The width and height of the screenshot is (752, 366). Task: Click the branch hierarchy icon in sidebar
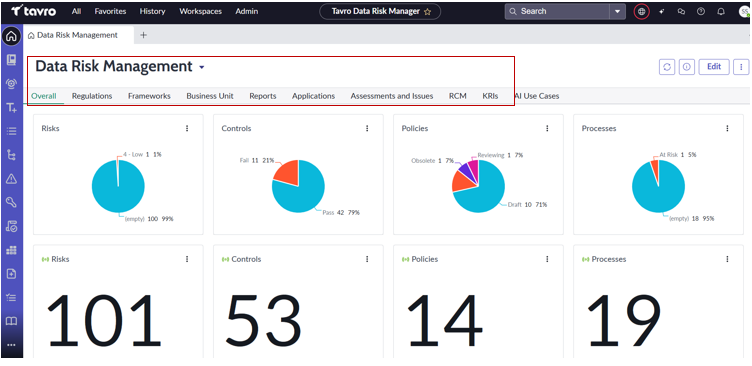(x=12, y=155)
